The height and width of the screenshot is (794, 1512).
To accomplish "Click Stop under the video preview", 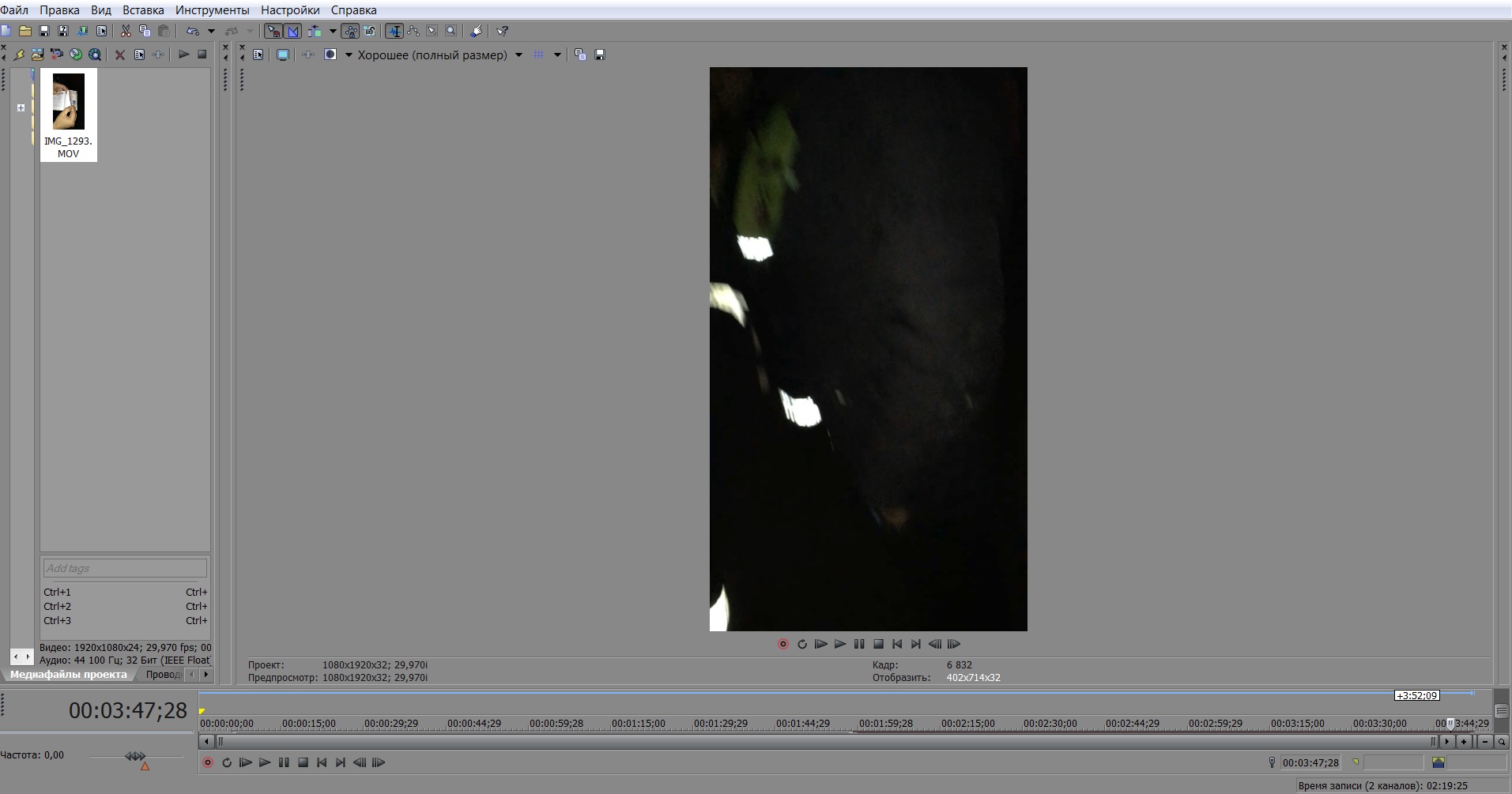I will tap(878, 644).
